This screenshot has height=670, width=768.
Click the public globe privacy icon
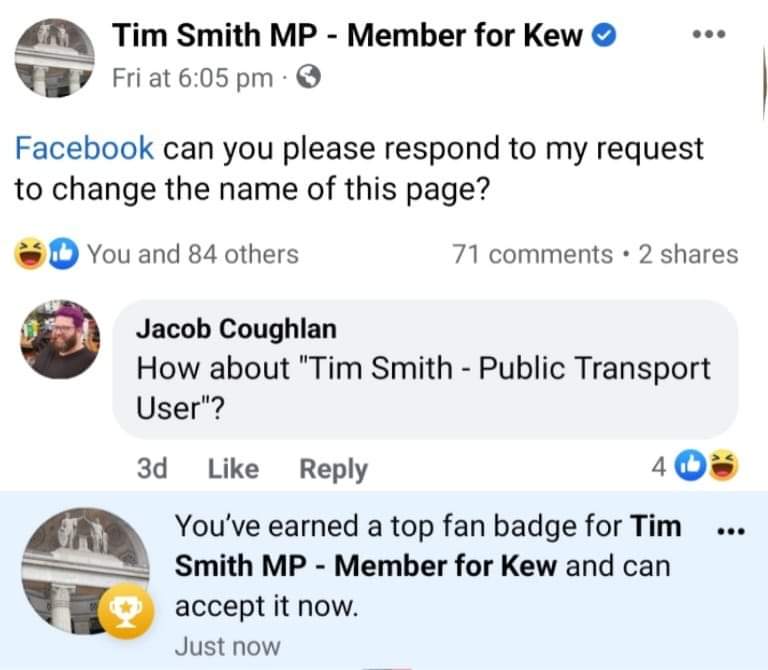[x=309, y=79]
